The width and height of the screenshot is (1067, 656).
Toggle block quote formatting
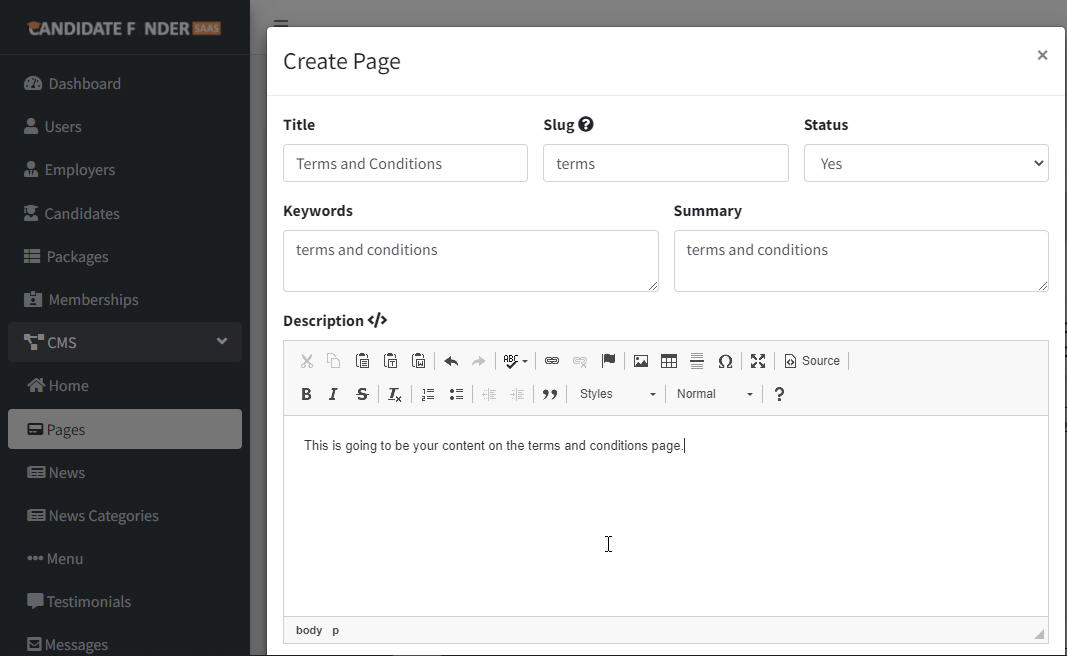550,394
